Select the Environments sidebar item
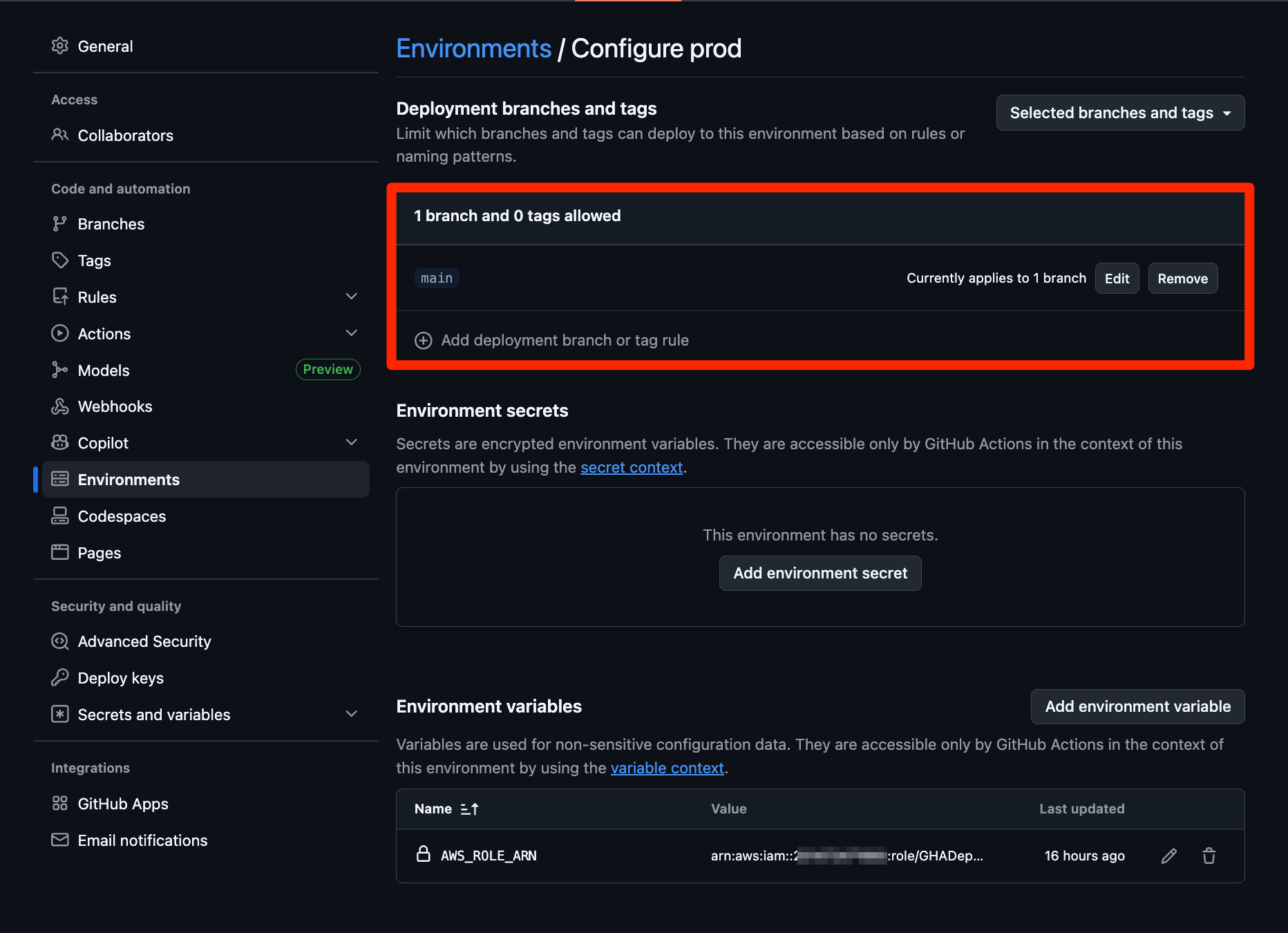The height and width of the screenshot is (933, 1288). pyautogui.click(x=206, y=480)
